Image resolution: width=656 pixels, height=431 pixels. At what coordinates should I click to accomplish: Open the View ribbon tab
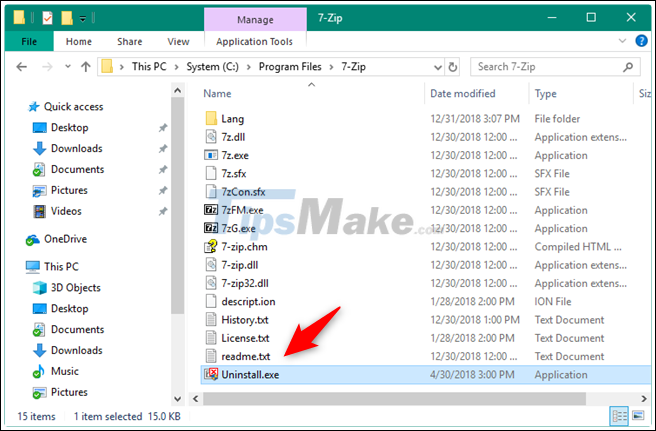point(179,41)
